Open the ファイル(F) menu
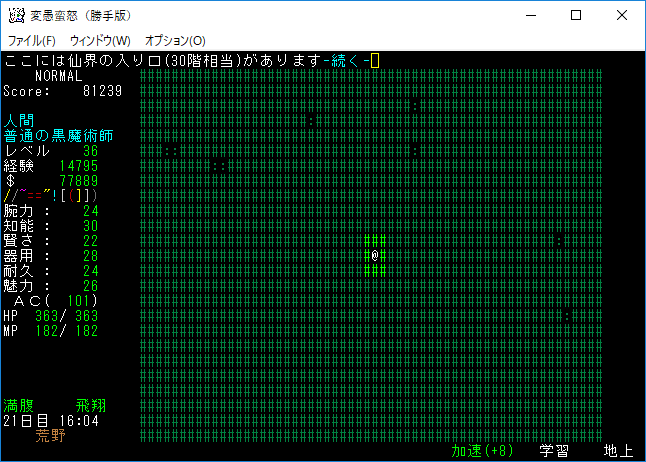This screenshot has height=462, width=646. tap(32, 40)
